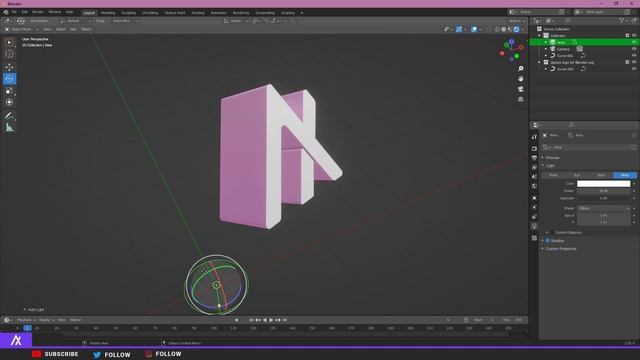
Task: Click the navigation gizmo Z axis
Action: point(511,42)
